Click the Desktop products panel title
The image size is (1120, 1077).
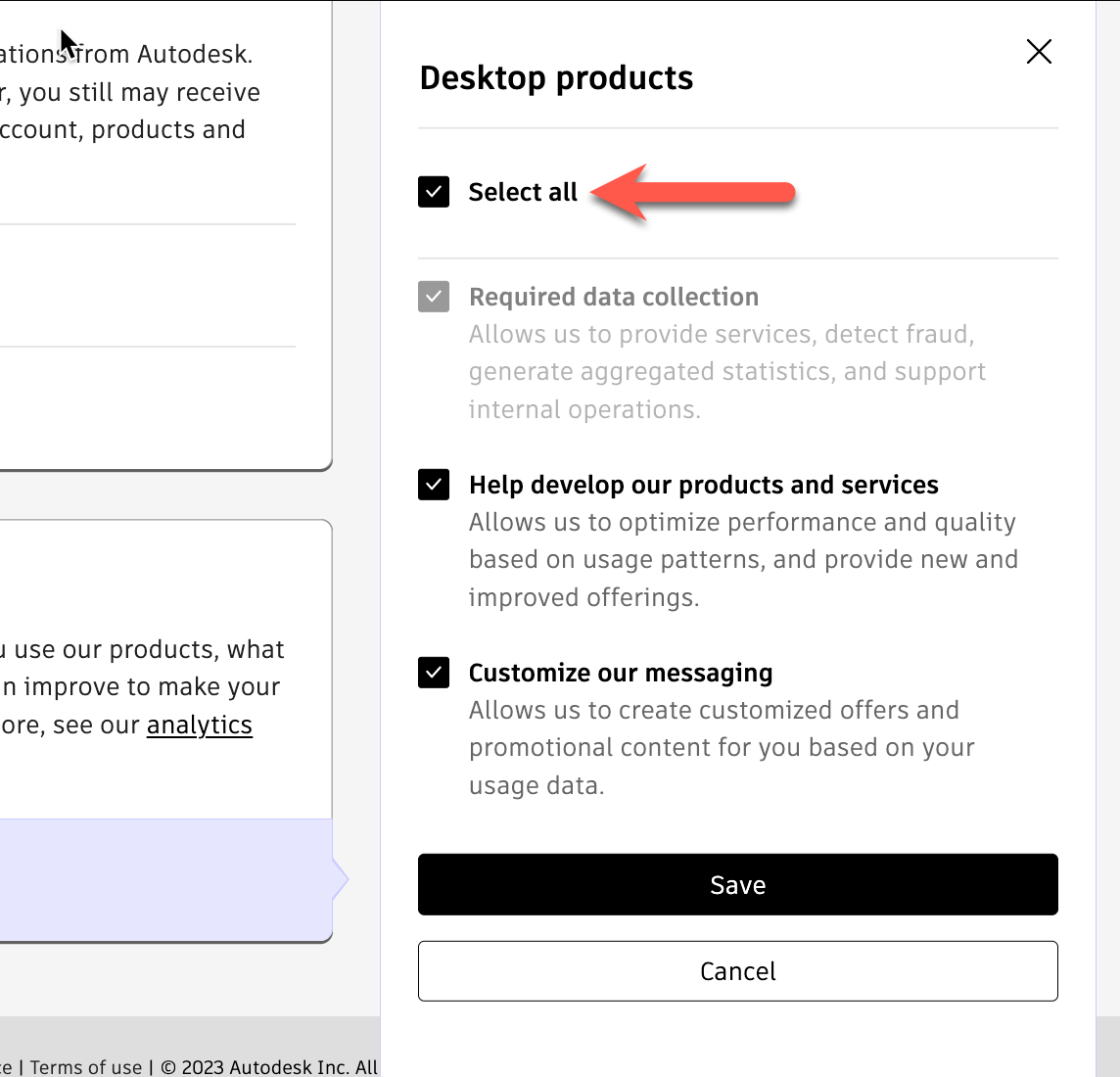coord(556,78)
